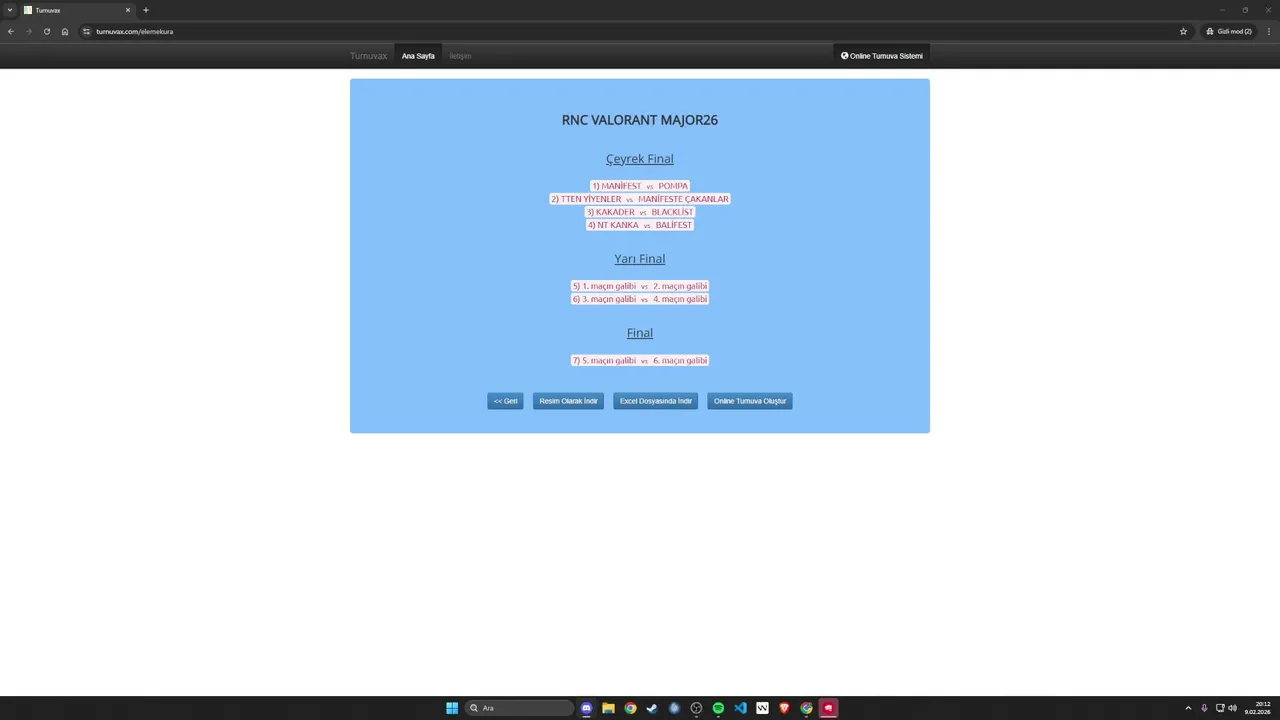The image size is (1280, 720).
Task: Select final row 7) 5. maçın galibi
Action: click(640, 360)
